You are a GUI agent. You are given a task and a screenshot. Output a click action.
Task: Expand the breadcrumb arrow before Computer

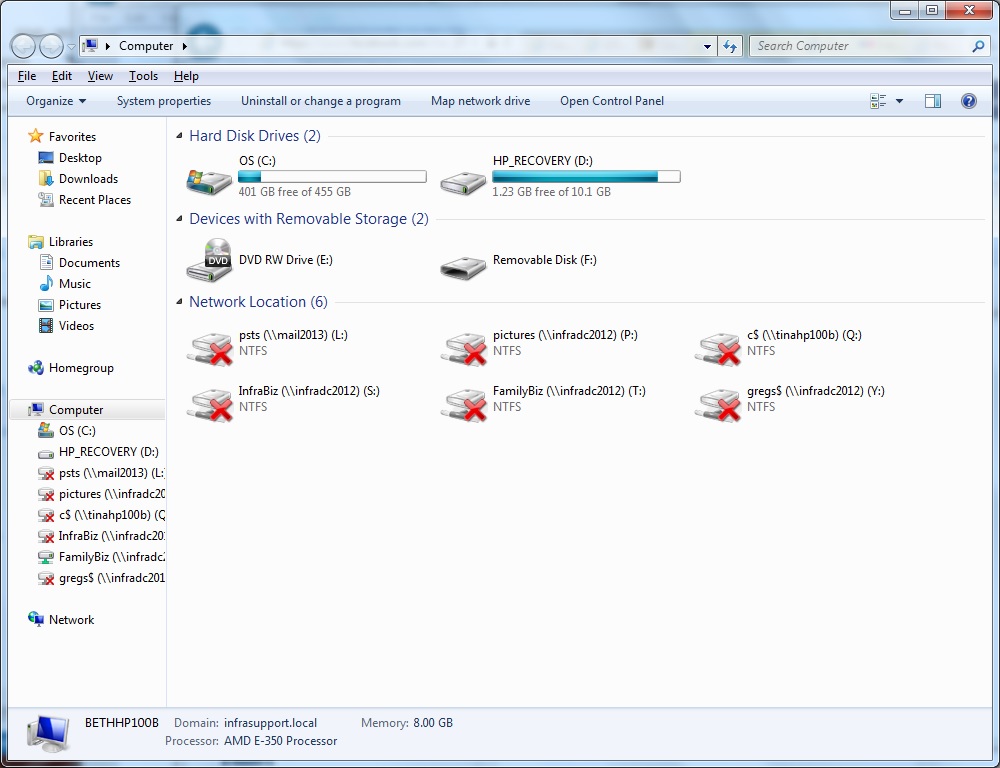[107, 46]
